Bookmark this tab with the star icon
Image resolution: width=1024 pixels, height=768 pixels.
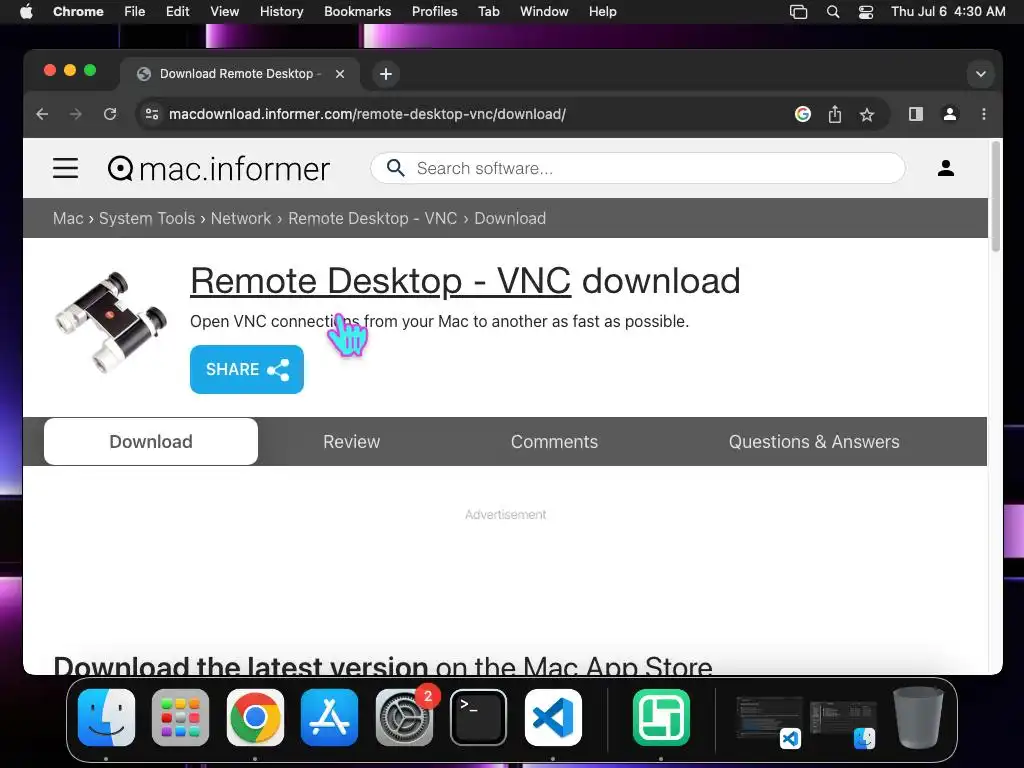click(x=867, y=115)
